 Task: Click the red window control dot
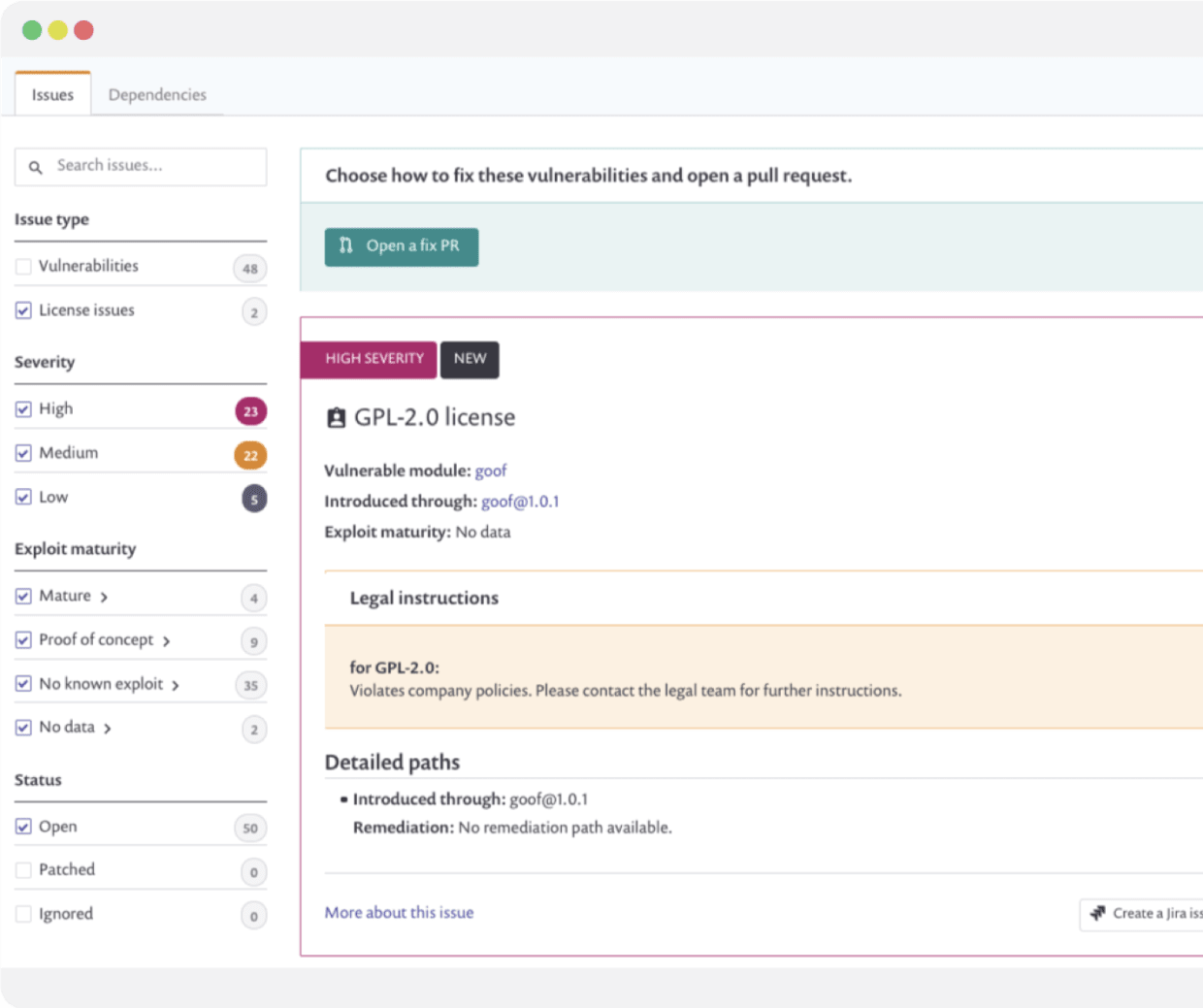click(x=84, y=30)
